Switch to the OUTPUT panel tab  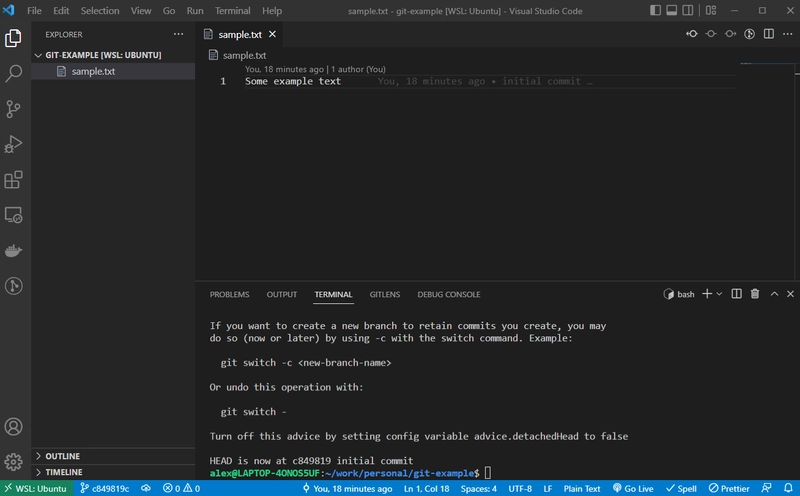(x=282, y=294)
